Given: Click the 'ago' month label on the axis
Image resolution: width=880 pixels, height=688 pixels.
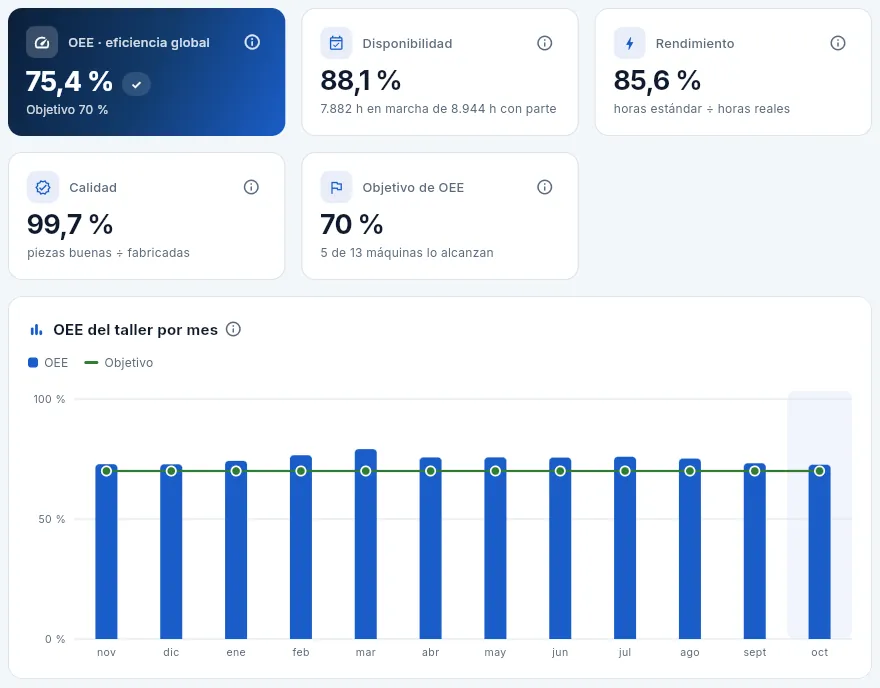Looking at the screenshot, I should [690, 652].
